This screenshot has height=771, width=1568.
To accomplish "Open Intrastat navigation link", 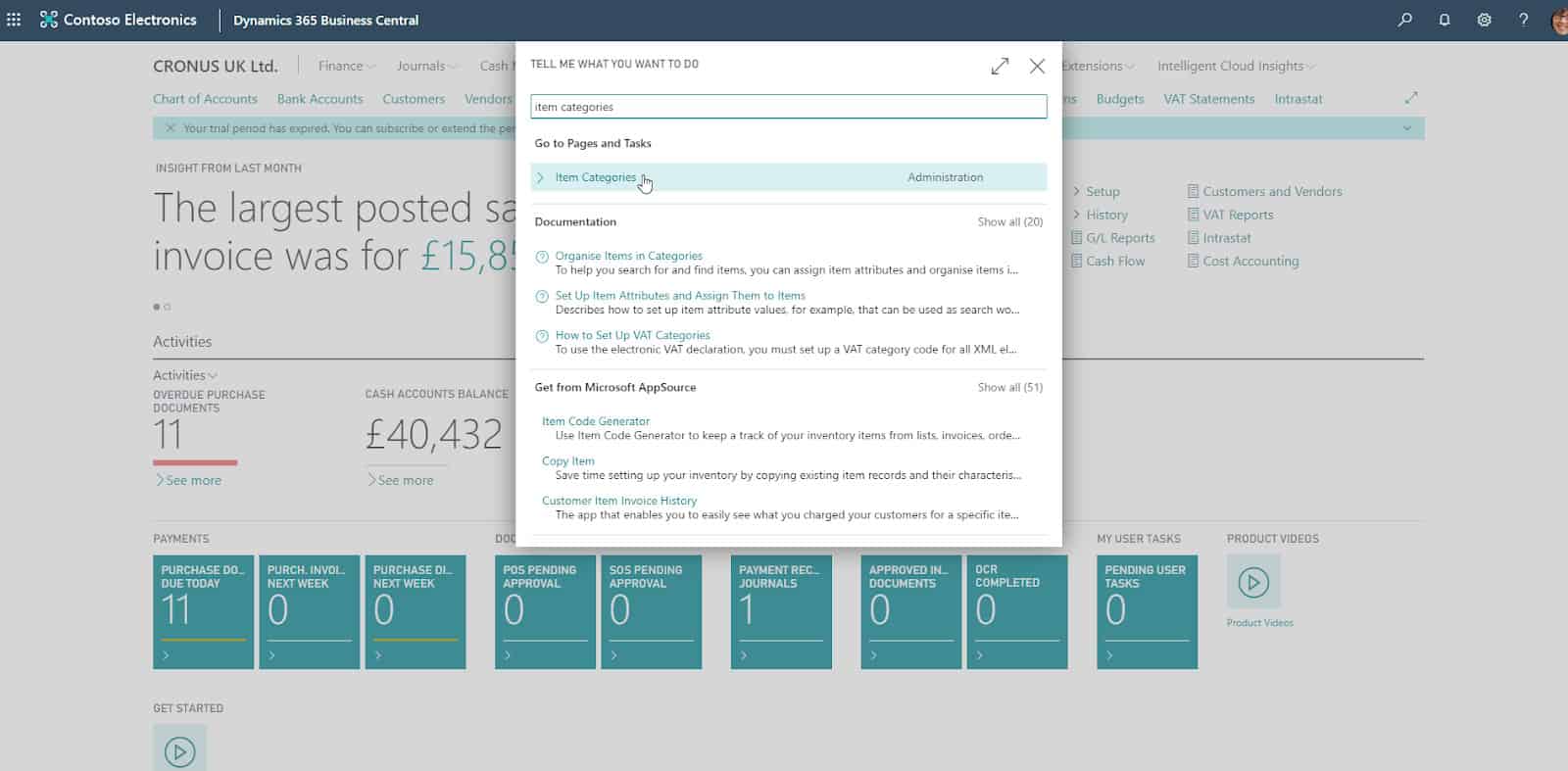I will (1298, 99).
